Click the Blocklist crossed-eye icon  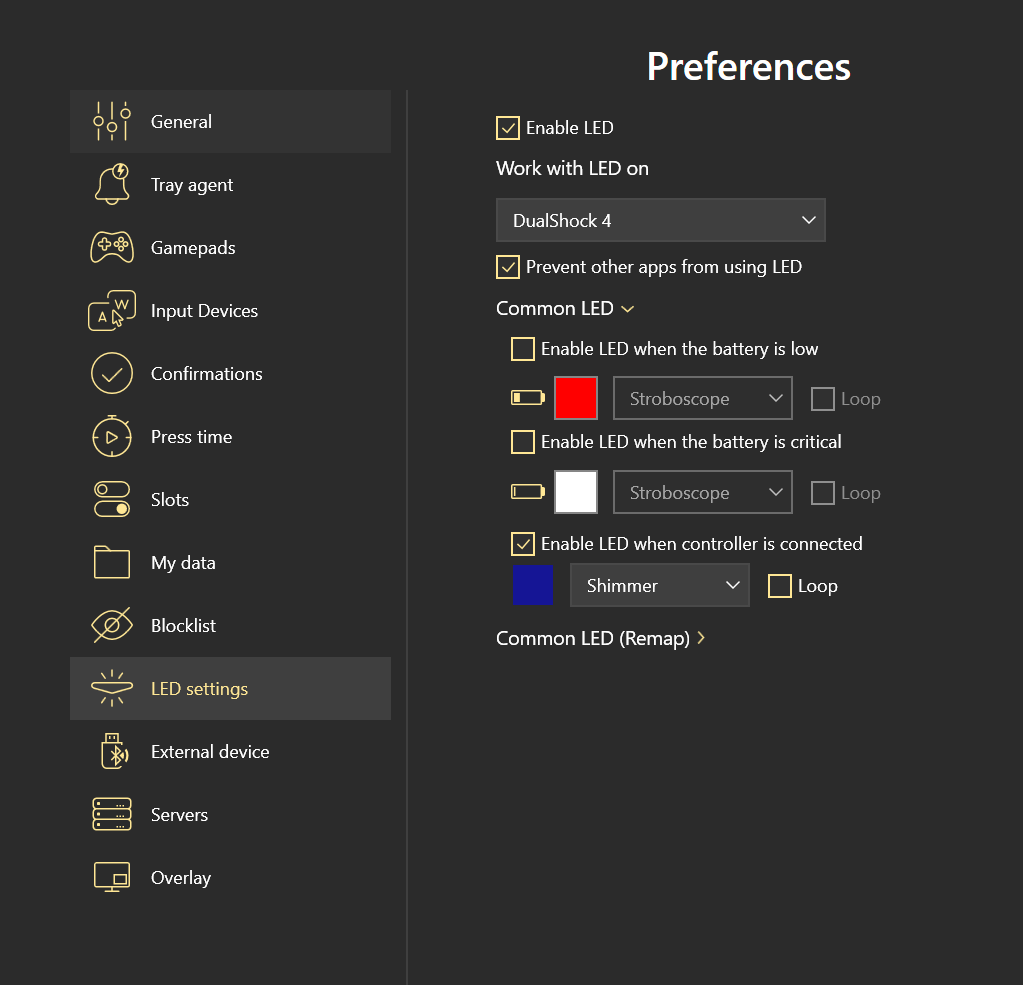112,626
